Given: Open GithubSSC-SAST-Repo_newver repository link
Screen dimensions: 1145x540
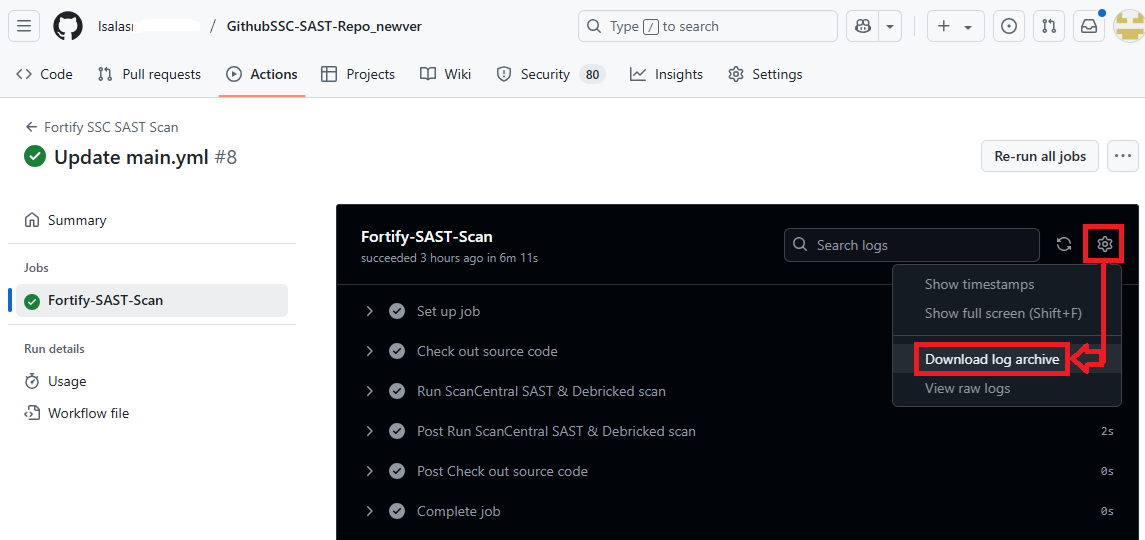Looking at the screenshot, I should pyautogui.click(x=324, y=26).
